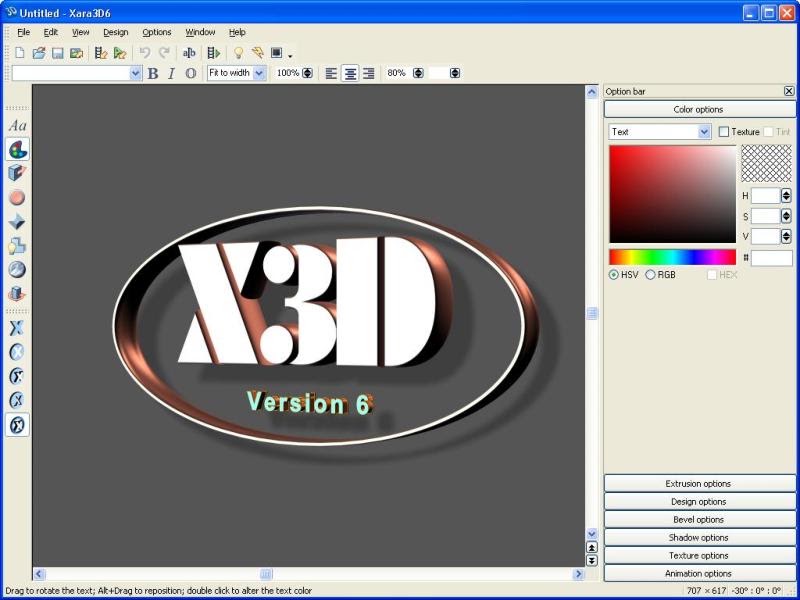Select the HSV radio button

614,274
